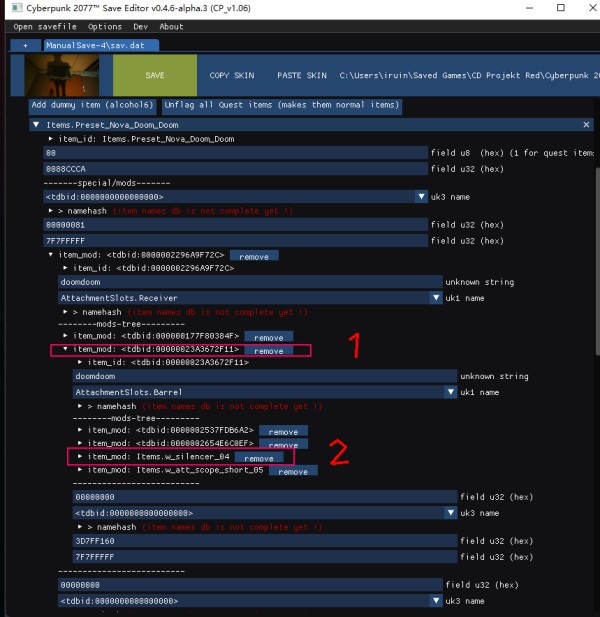
Task: Open the AttachmentSlots.Barrel dropdown
Action: 450,392
